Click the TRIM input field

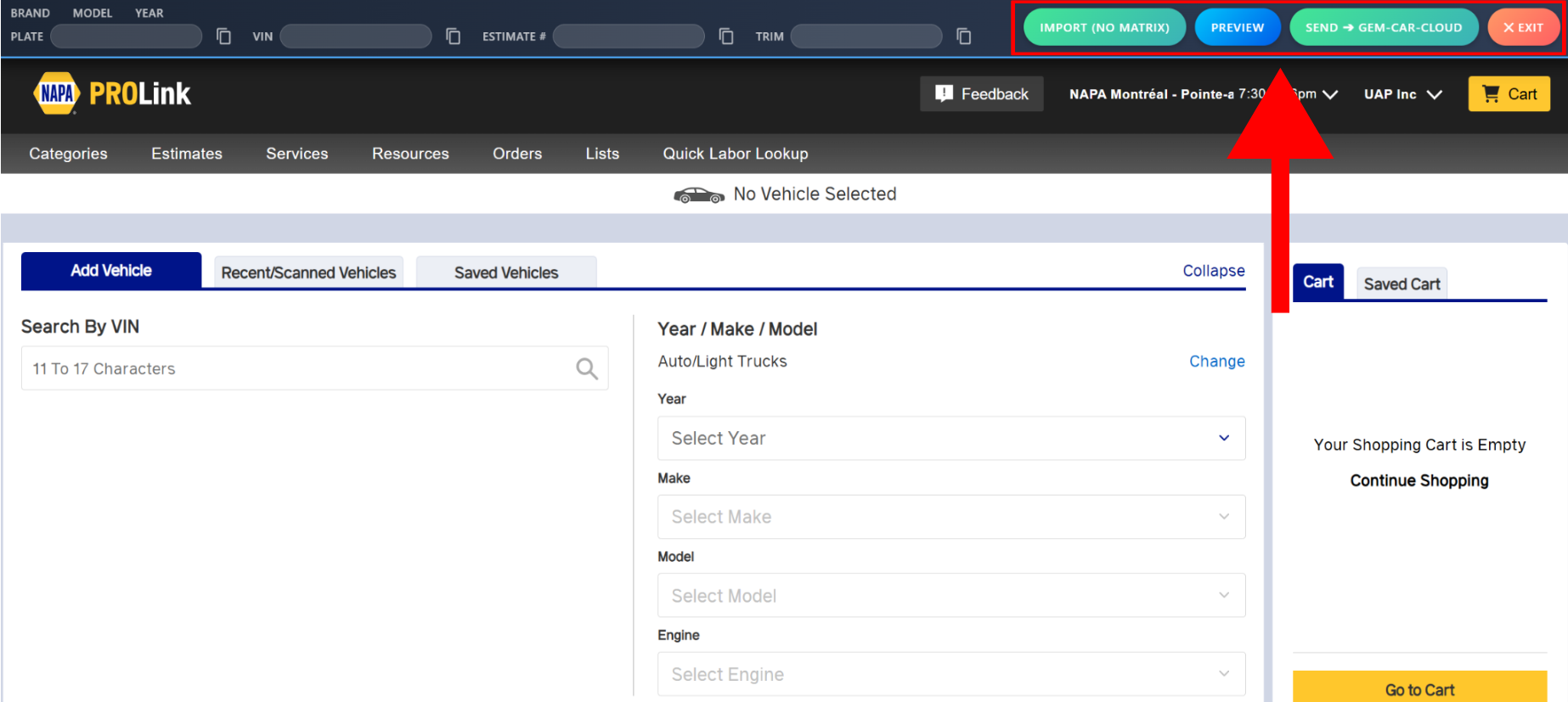coord(866,37)
